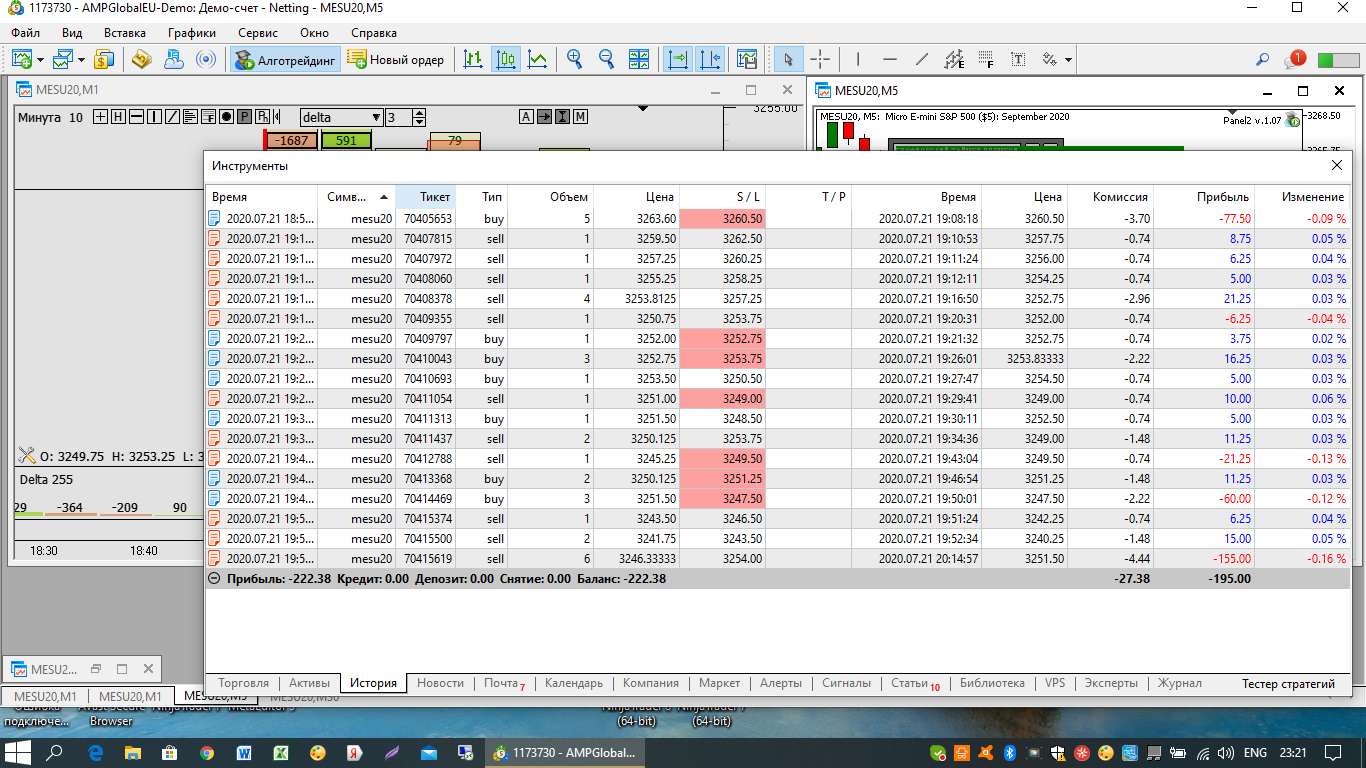Save chart as template icon
This screenshot has height=768, width=1366.
(746, 59)
